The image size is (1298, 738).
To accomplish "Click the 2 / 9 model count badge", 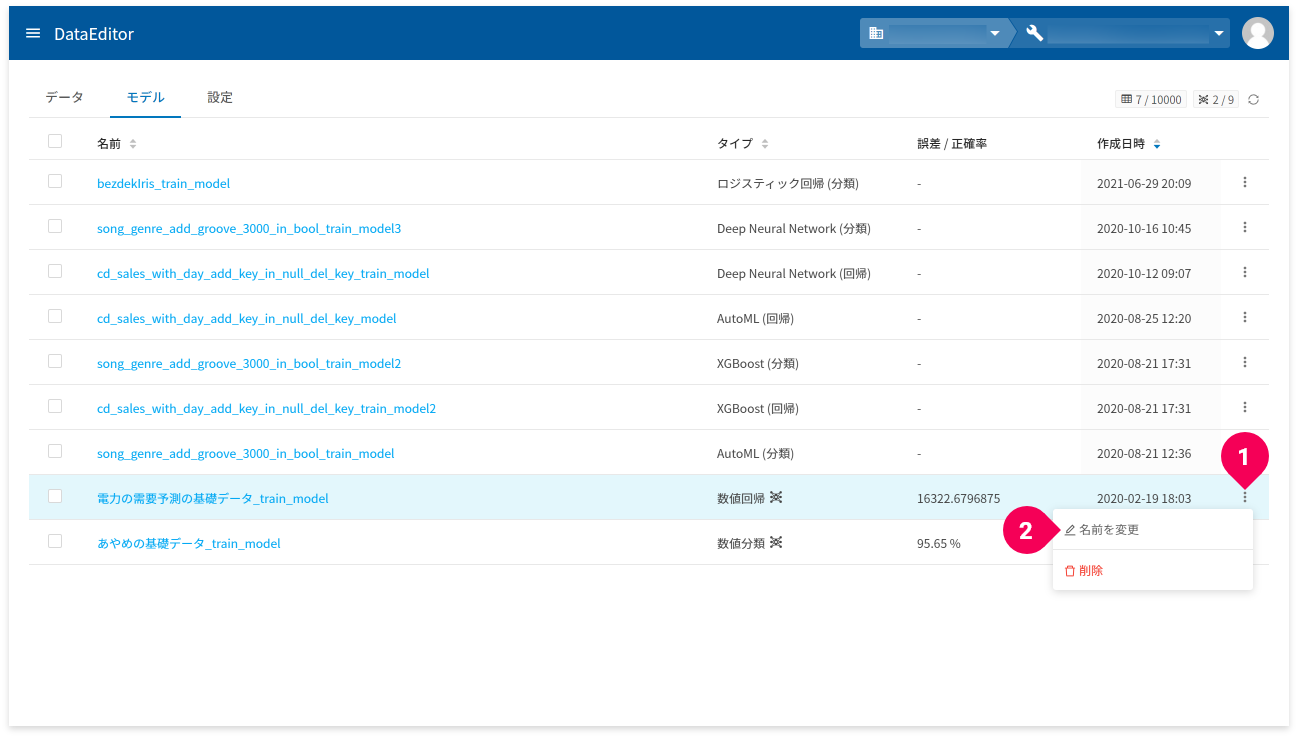I will click(1216, 100).
